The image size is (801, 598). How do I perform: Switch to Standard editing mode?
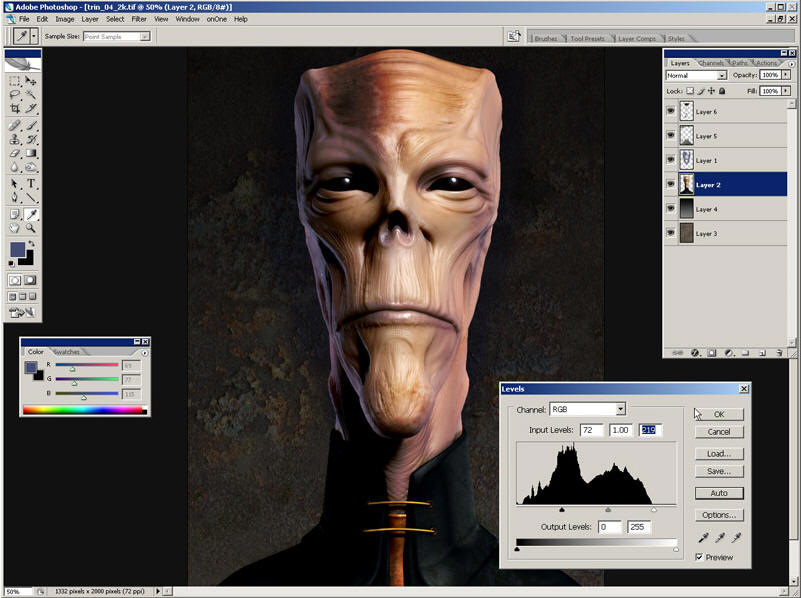(15, 280)
